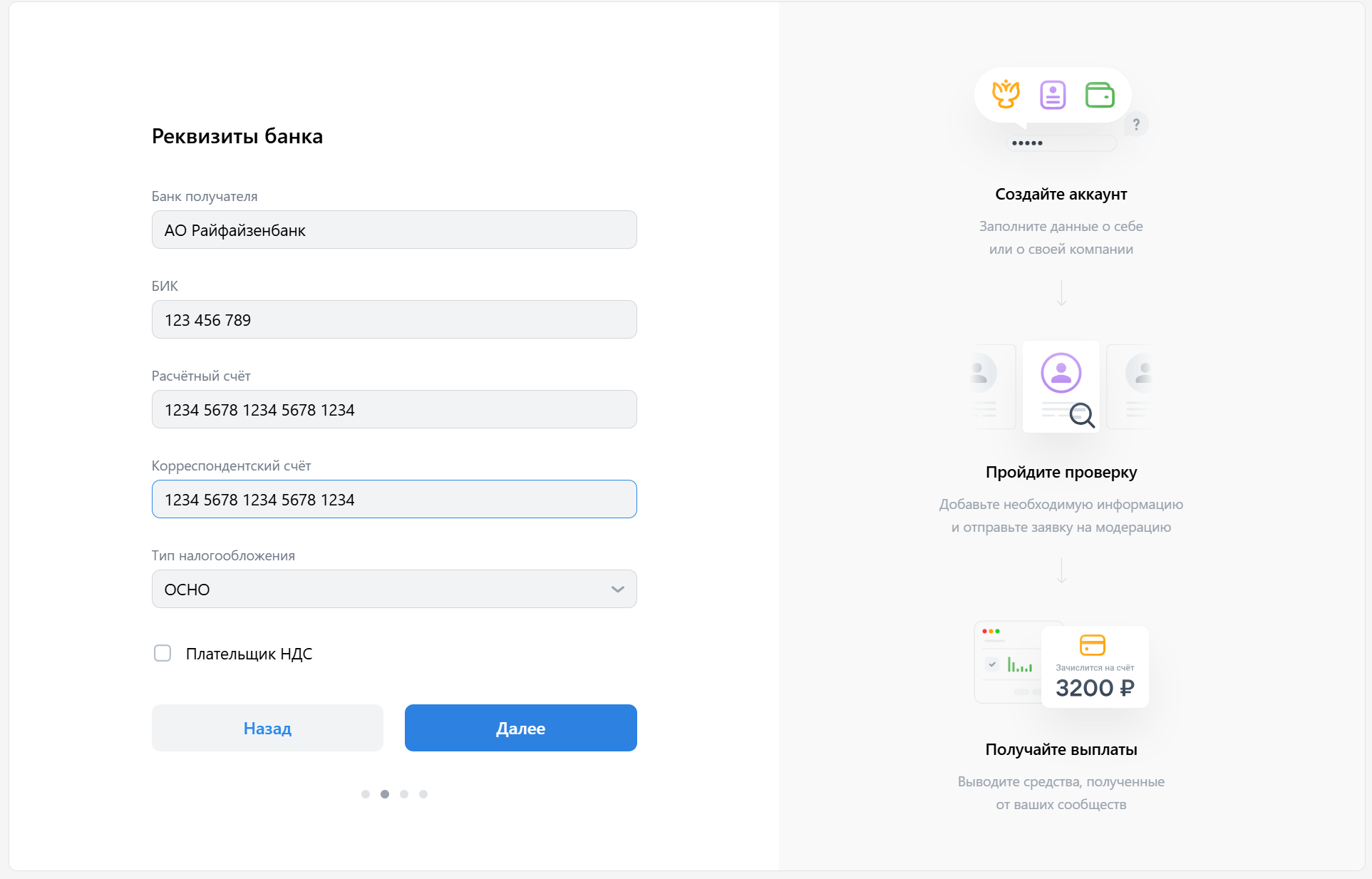Screen dimensions: 1372x879
Task: Click the purple ID card icon
Action: click(x=1053, y=95)
